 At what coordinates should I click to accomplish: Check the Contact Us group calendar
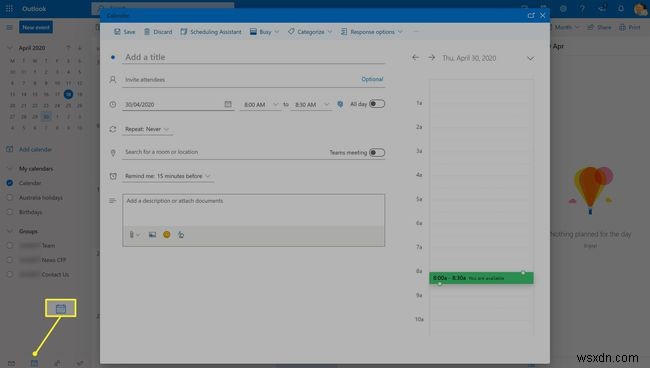click(10, 274)
